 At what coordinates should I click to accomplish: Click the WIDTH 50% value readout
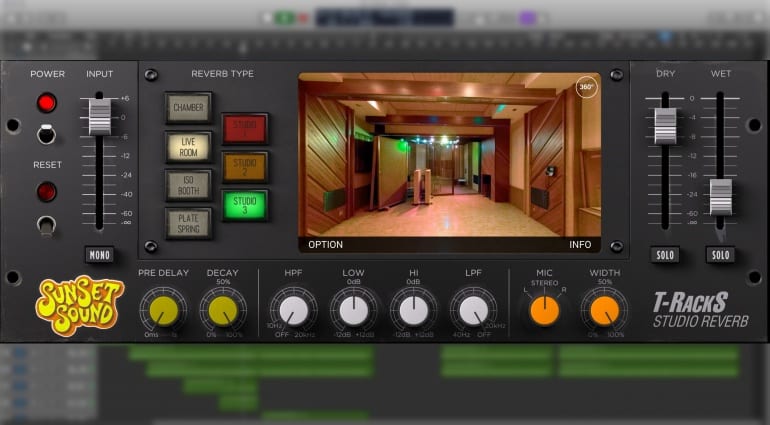point(605,282)
